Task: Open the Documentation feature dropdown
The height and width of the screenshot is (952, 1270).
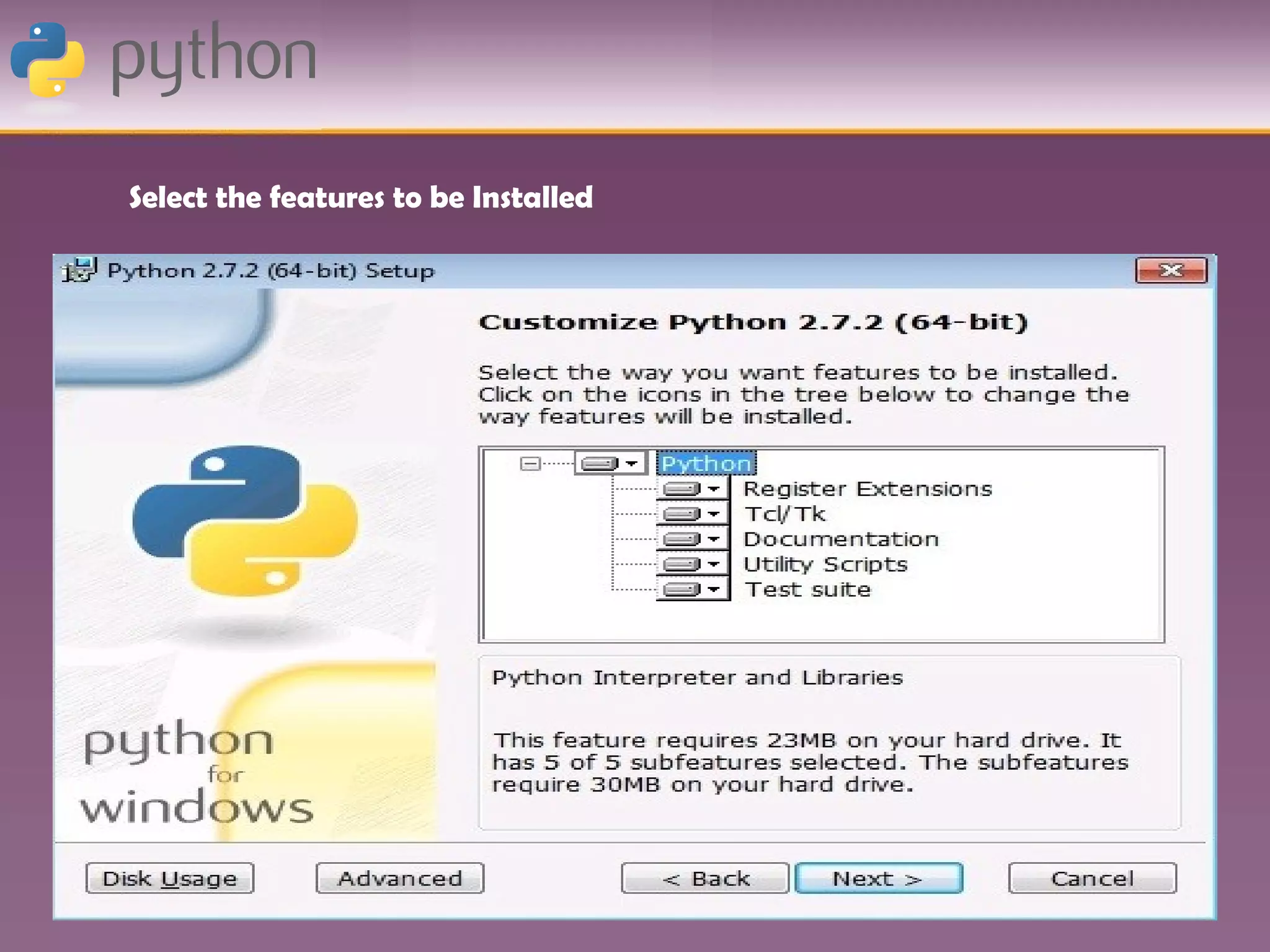Action: (x=692, y=539)
